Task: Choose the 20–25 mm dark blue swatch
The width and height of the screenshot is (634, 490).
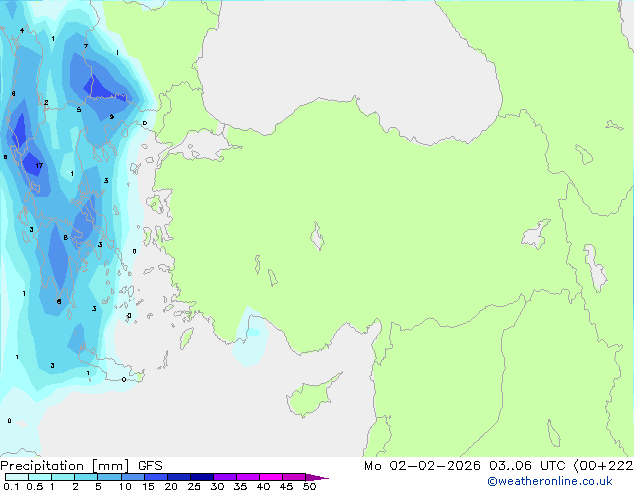Action: tap(179, 477)
